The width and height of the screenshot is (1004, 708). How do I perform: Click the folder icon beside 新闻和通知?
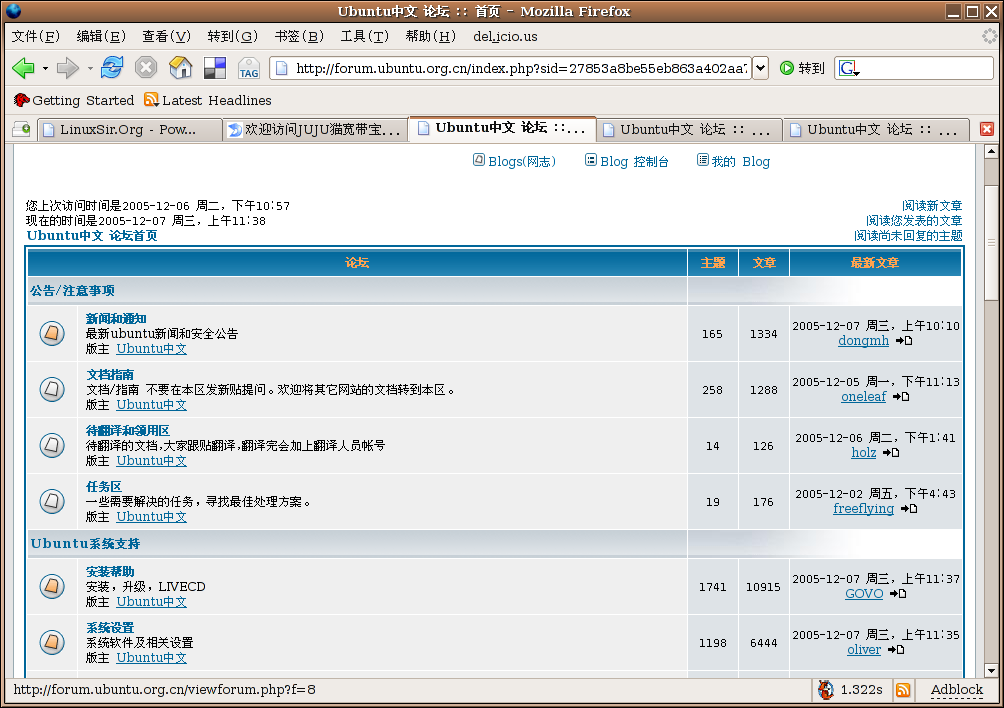52,333
